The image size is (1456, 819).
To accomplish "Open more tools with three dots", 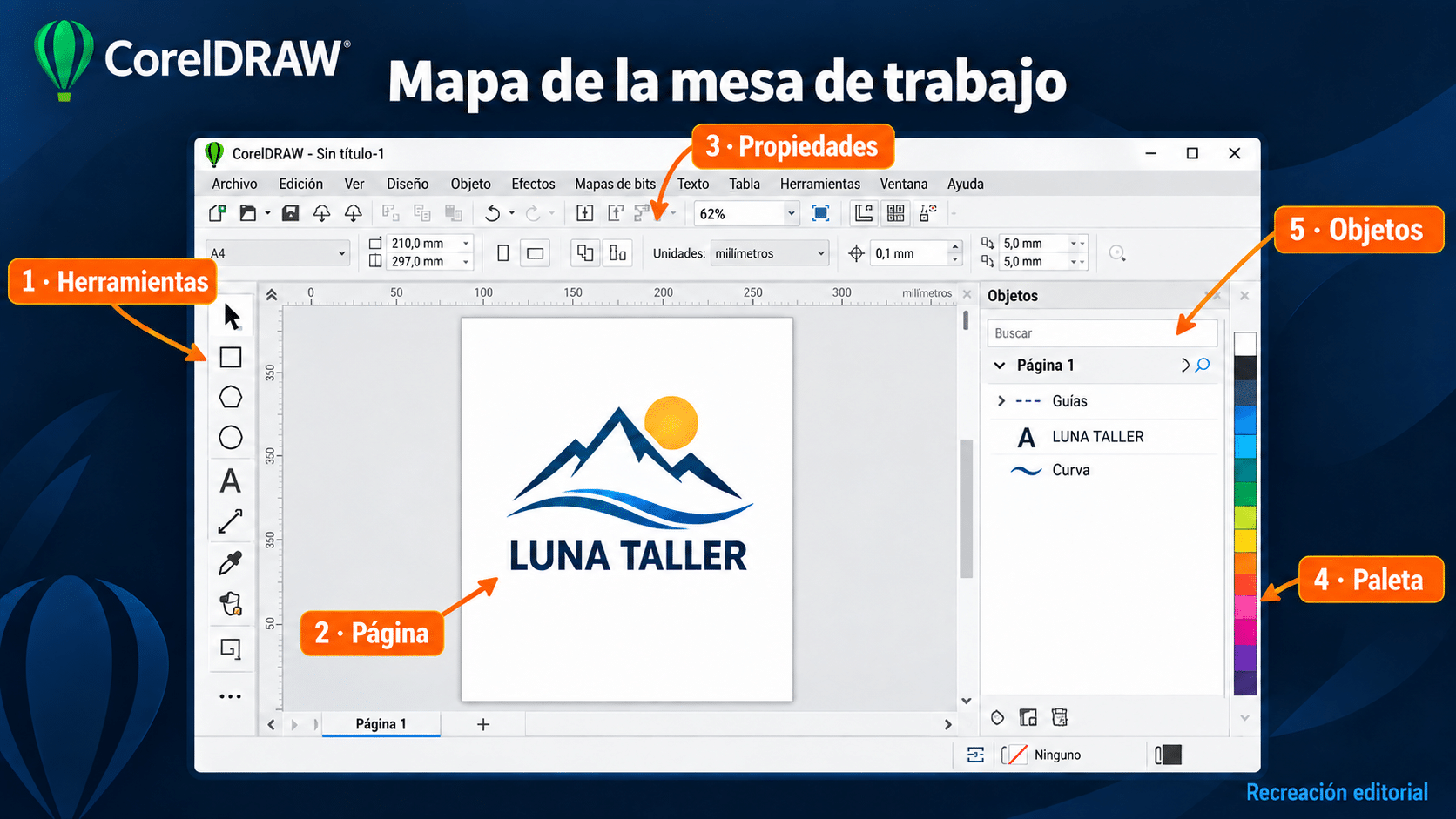I will [230, 696].
